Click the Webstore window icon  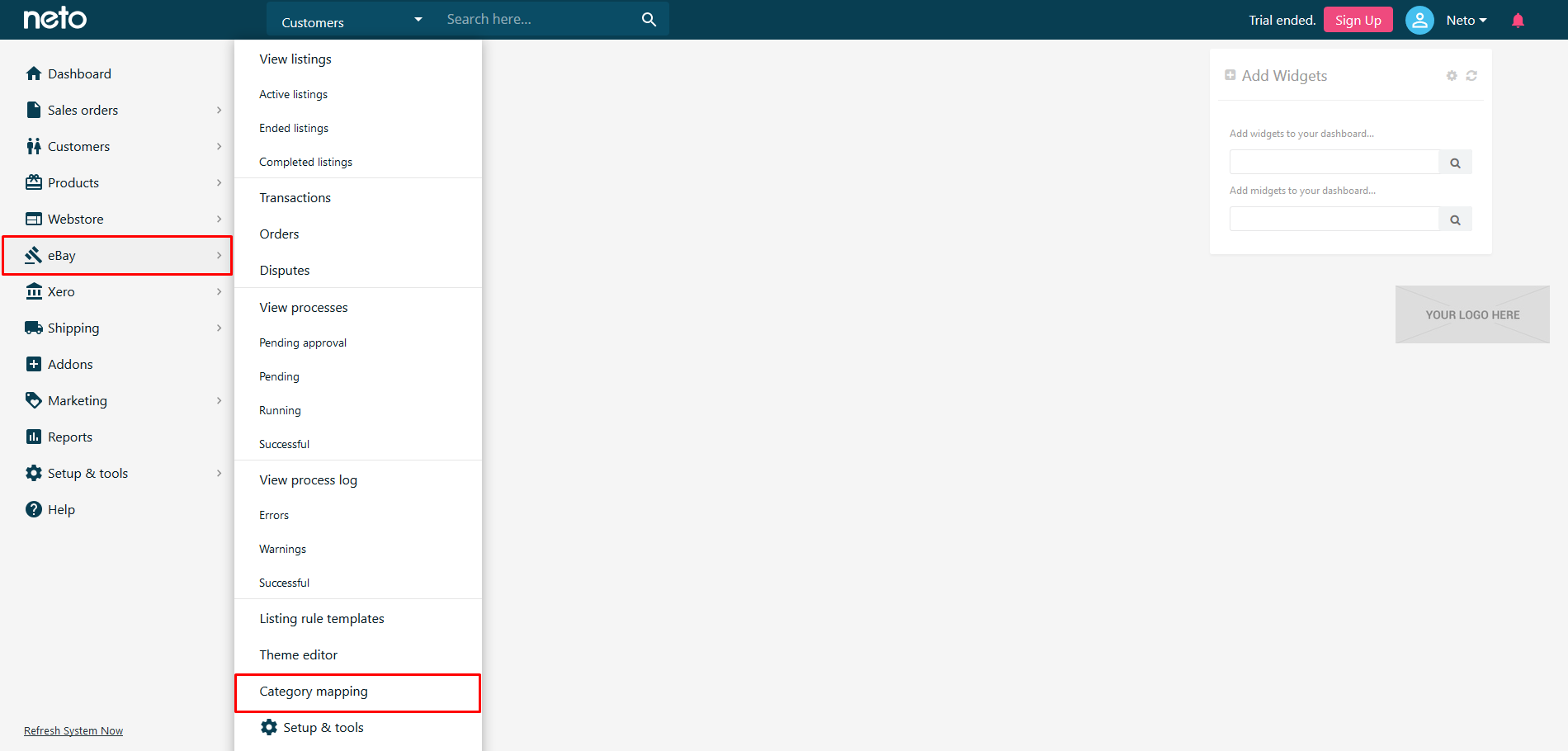[x=34, y=219]
